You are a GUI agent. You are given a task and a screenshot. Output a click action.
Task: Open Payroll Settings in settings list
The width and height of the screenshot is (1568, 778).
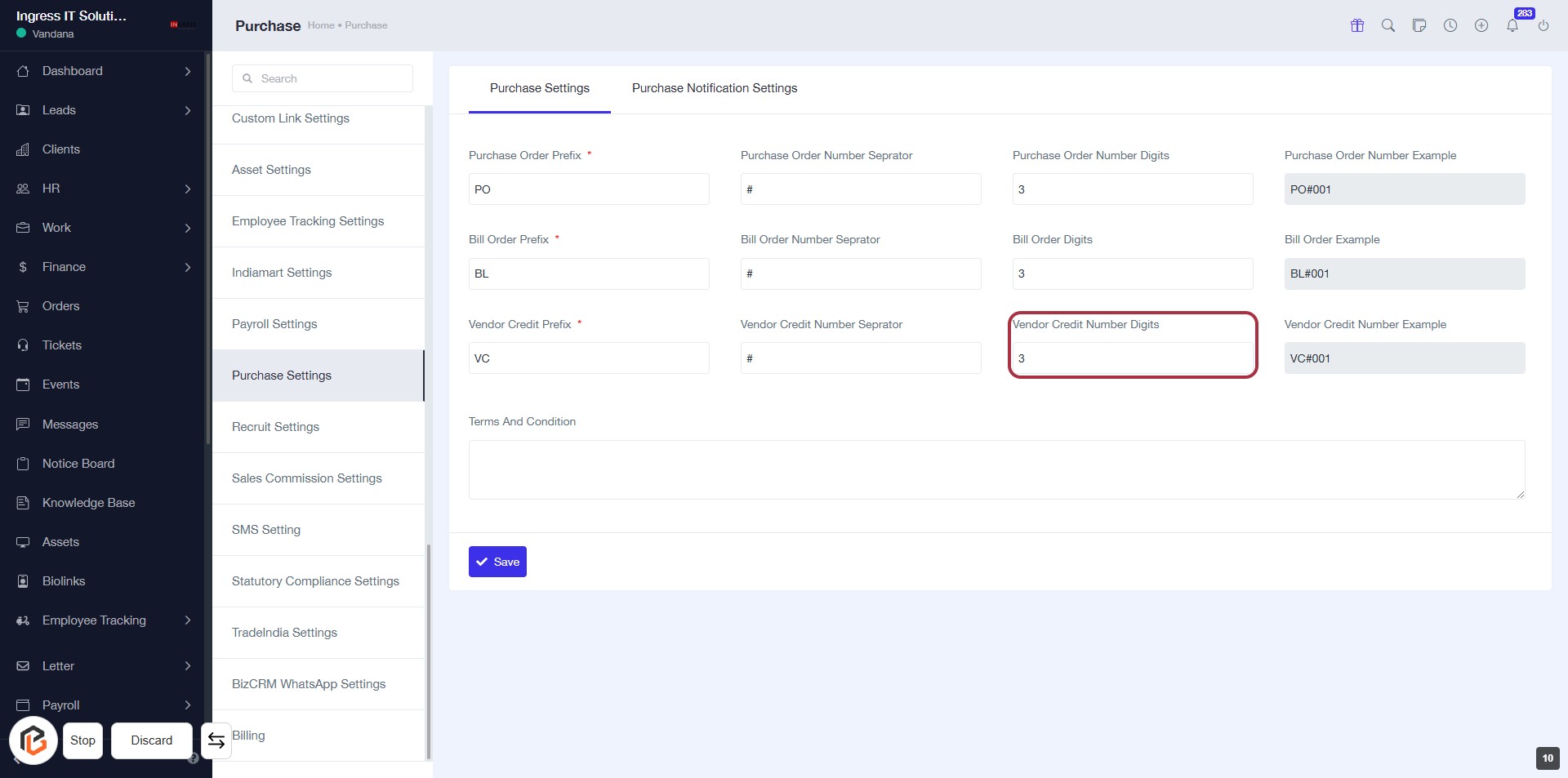(x=274, y=324)
